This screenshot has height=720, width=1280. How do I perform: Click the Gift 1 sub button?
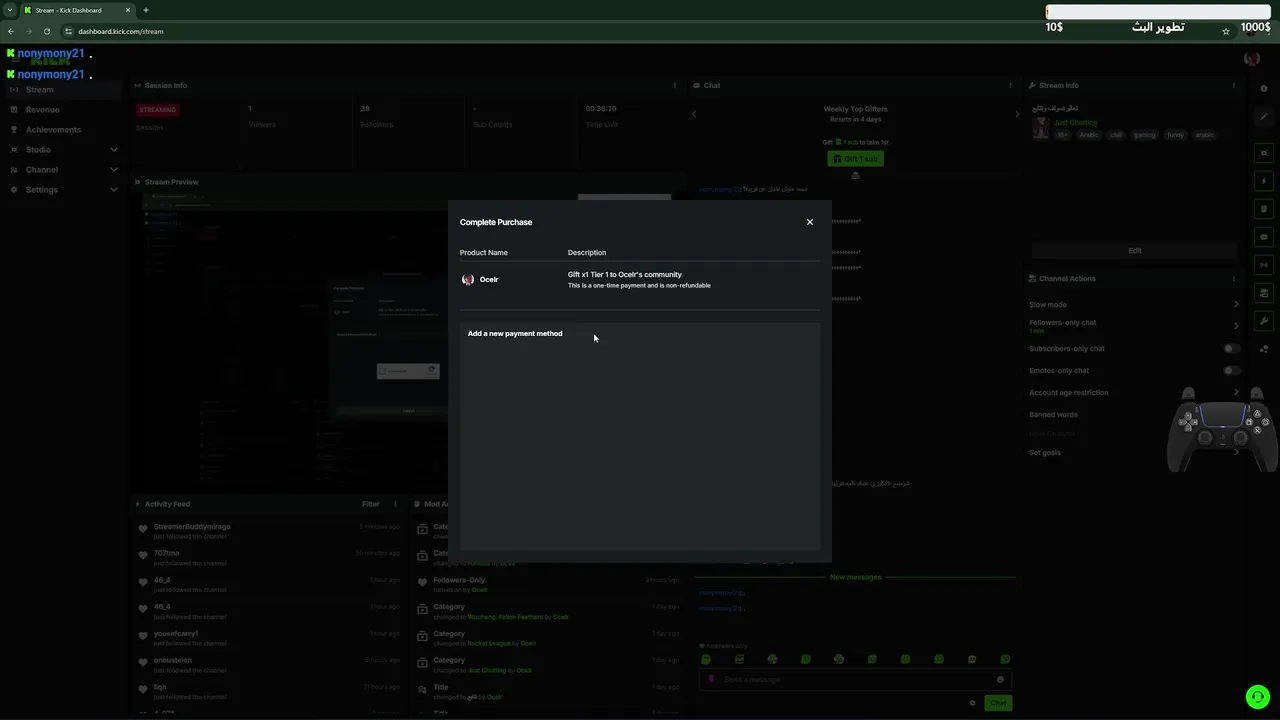[x=855, y=159]
